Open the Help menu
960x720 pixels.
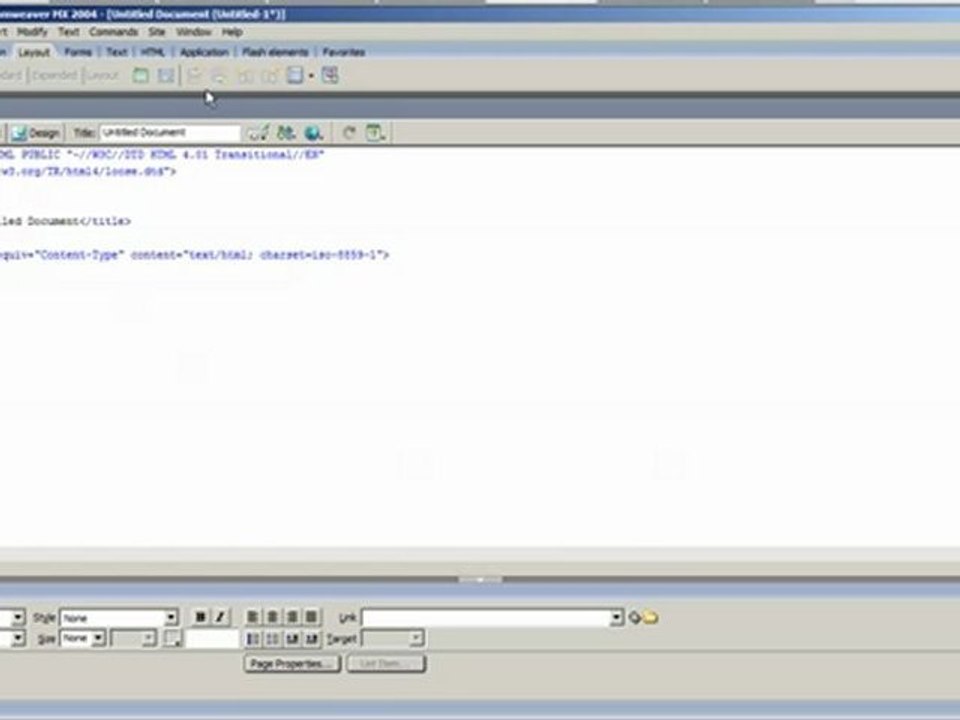pos(232,32)
